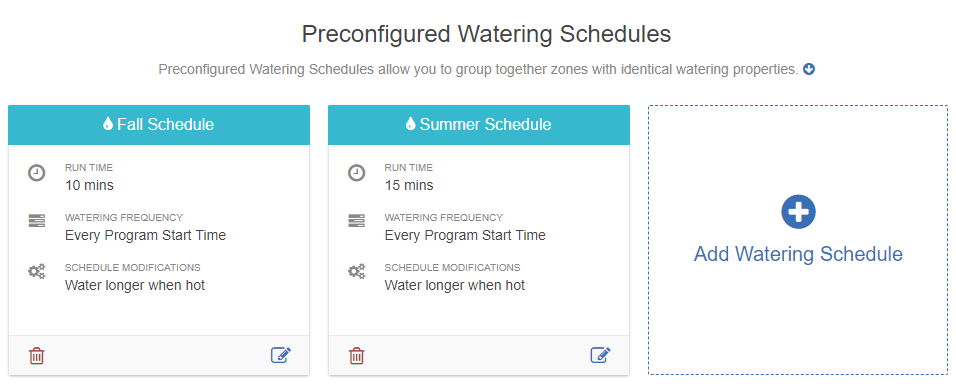This screenshot has height=384, width=956.
Task: Select the Summer Schedule card header
Action: coord(479,125)
